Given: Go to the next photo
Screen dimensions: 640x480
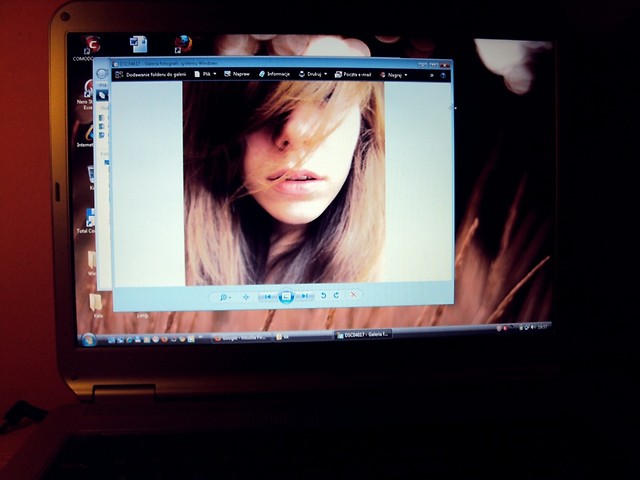Looking at the screenshot, I should (304, 296).
